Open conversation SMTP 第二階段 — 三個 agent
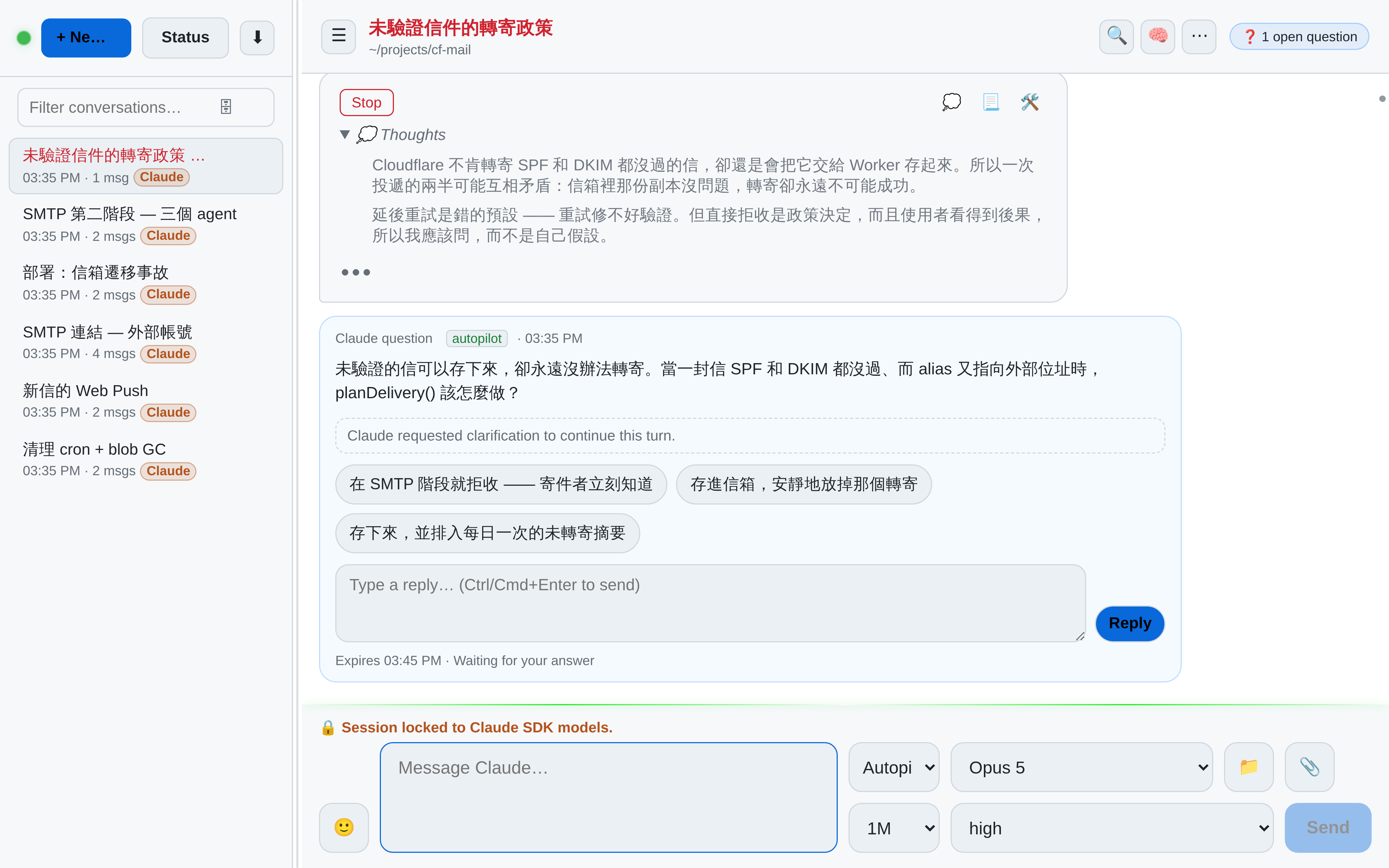Image resolution: width=1389 pixels, height=868 pixels. pyautogui.click(x=146, y=225)
